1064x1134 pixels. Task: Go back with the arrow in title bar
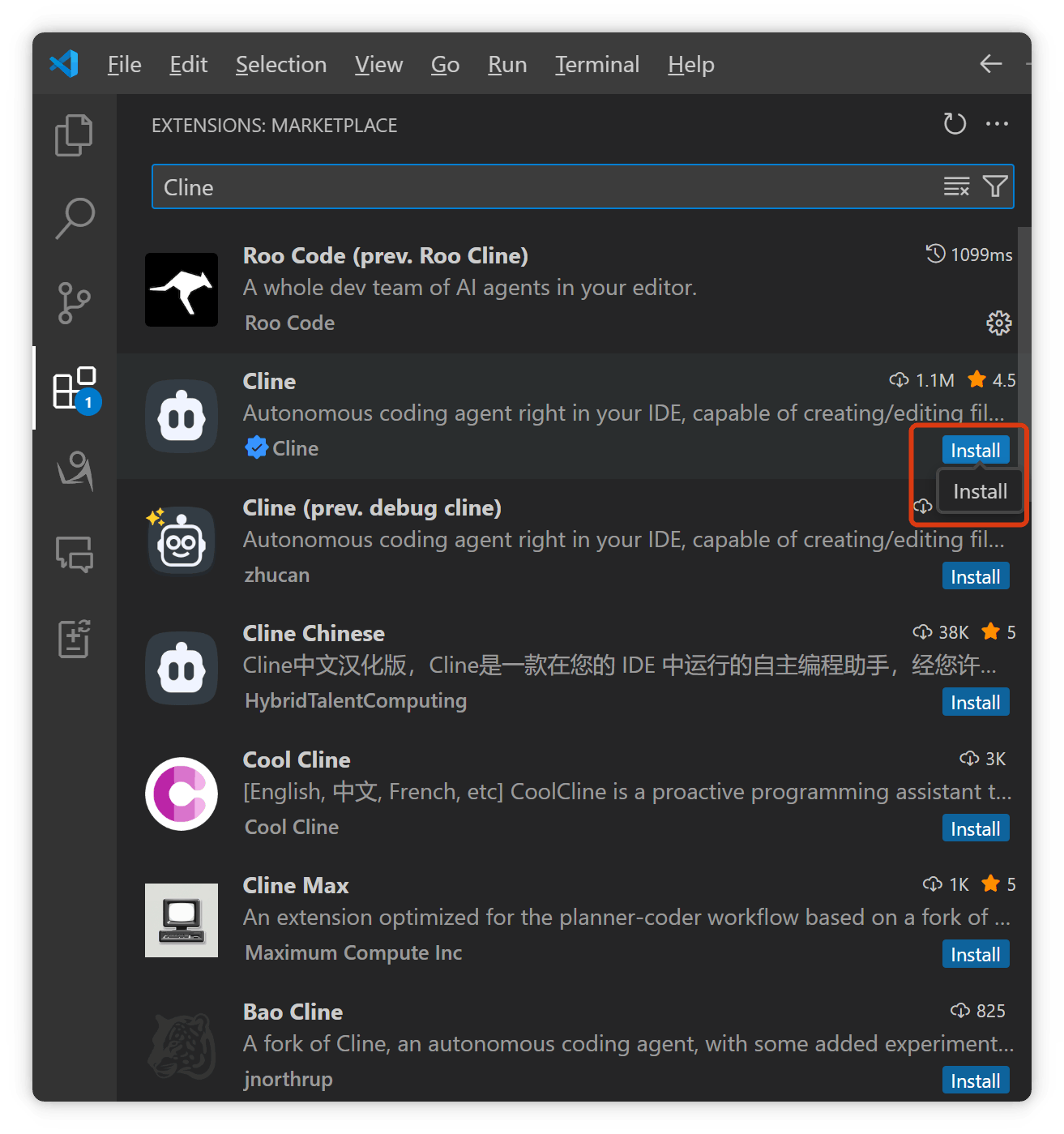coord(990,64)
